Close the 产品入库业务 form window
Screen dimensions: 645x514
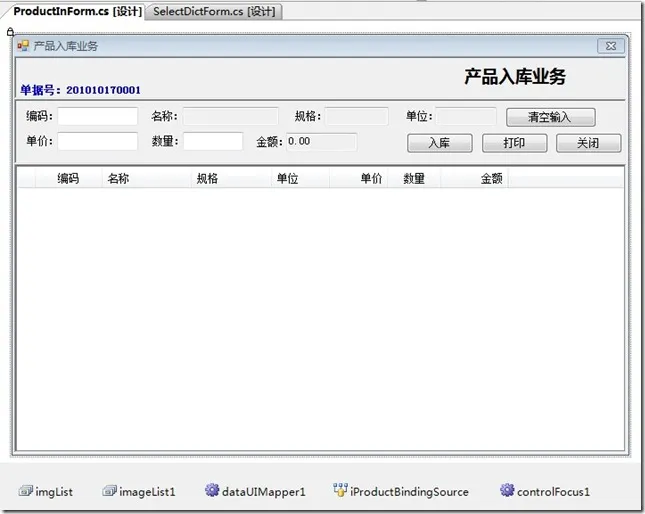tap(611, 46)
